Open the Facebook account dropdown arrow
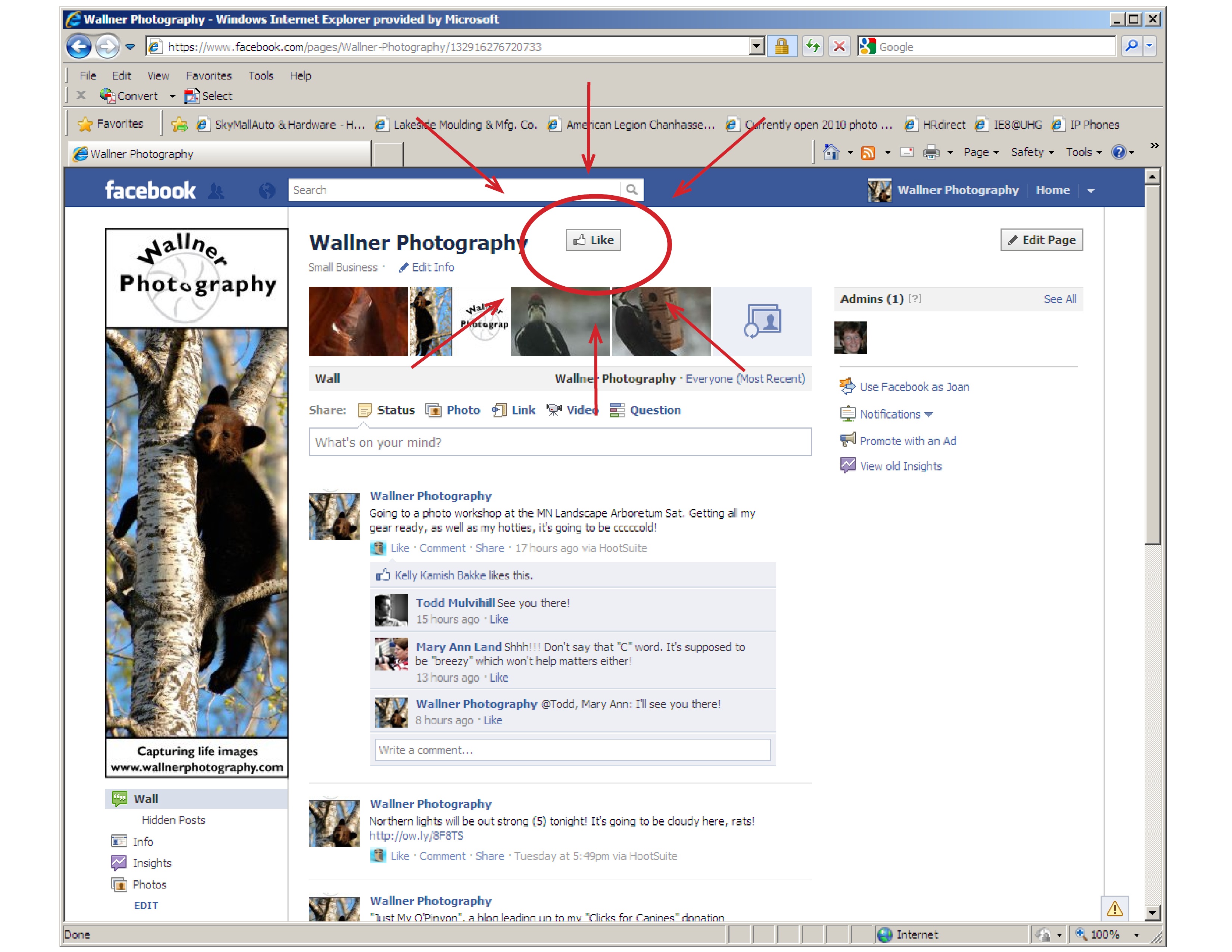This screenshot has height=952, width=1232. click(x=1091, y=191)
